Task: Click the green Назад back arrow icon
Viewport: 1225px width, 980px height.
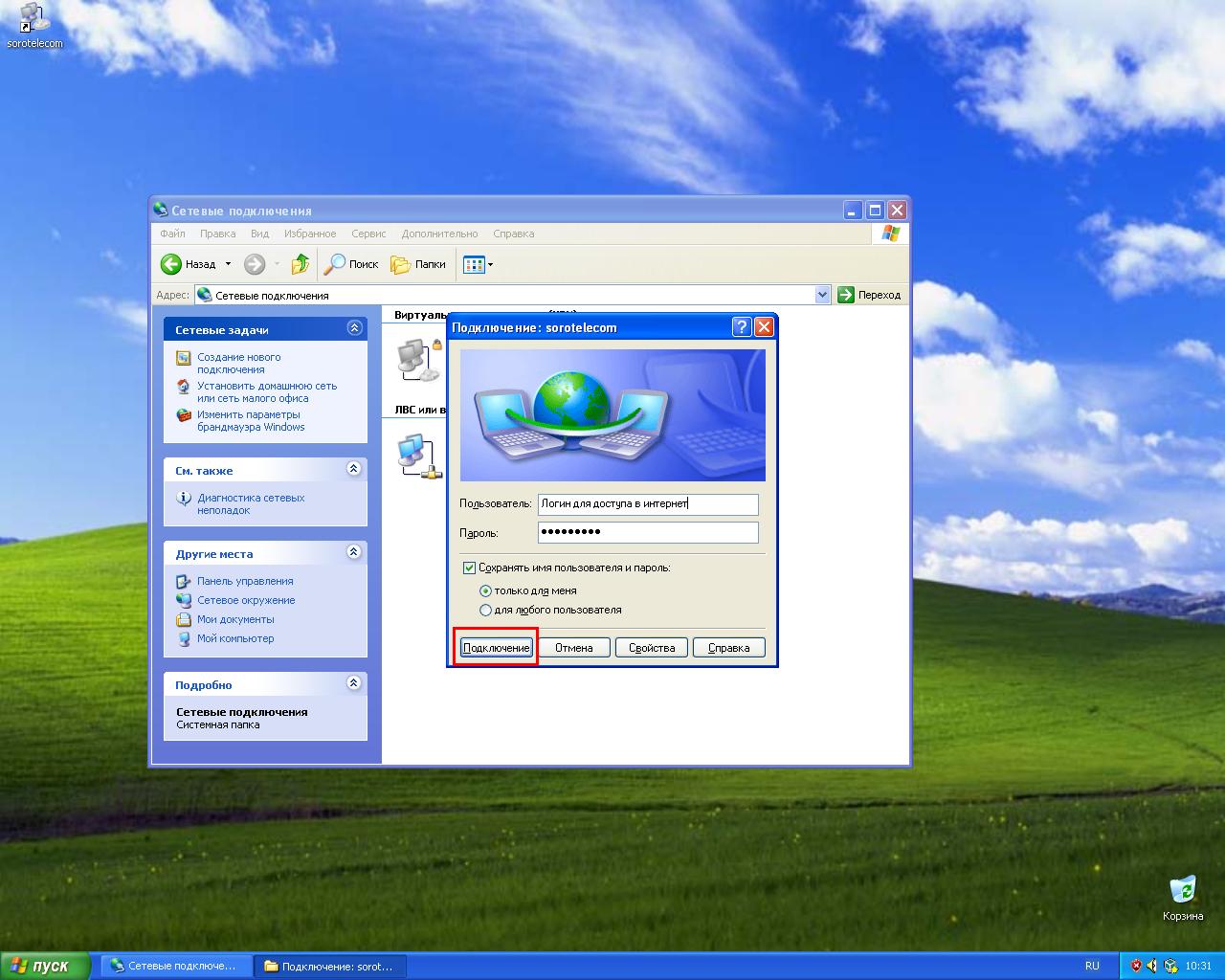Action: pos(171,264)
